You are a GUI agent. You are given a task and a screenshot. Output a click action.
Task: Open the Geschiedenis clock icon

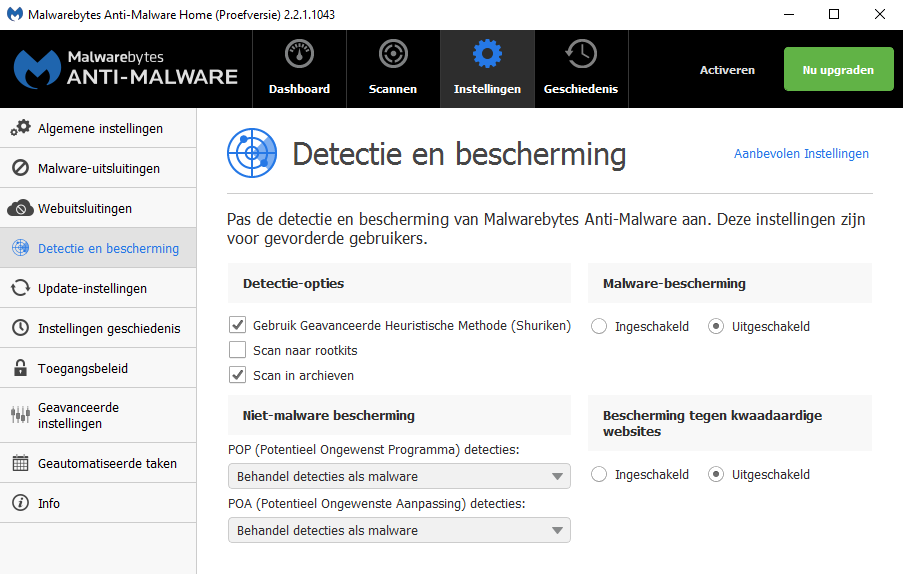coord(581,54)
